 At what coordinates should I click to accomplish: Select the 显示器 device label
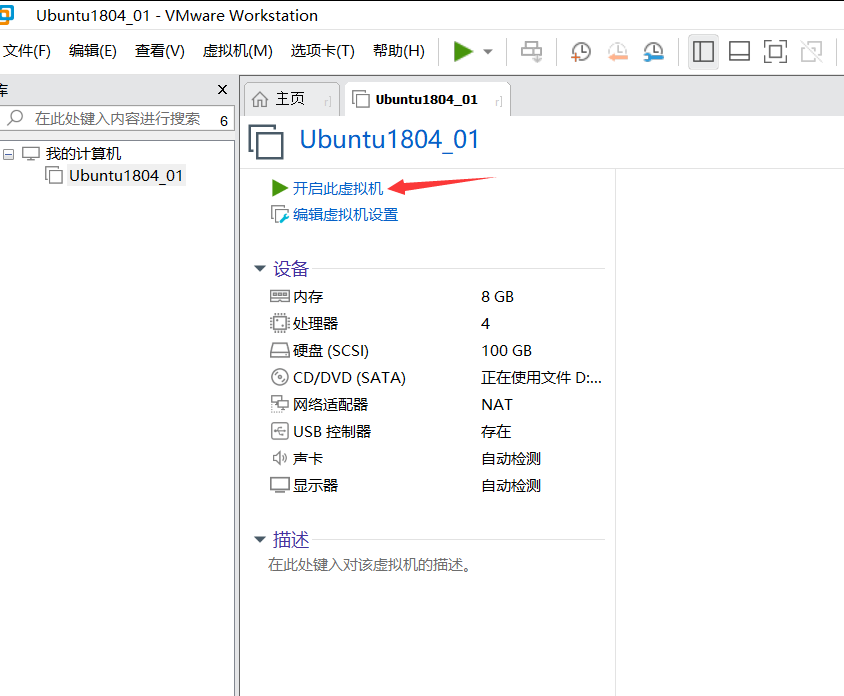point(315,486)
